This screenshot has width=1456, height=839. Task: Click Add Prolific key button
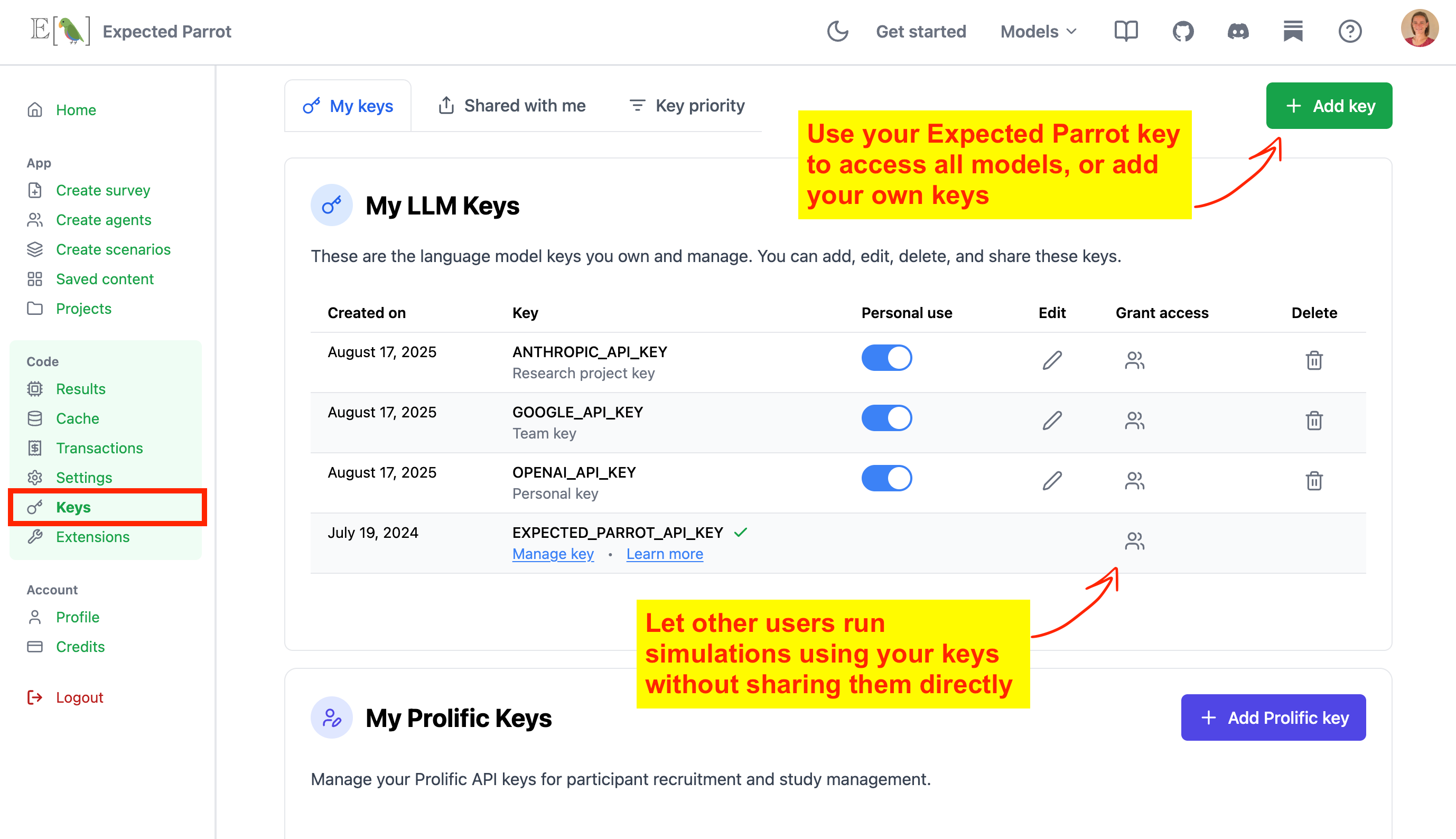pos(1273,717)
